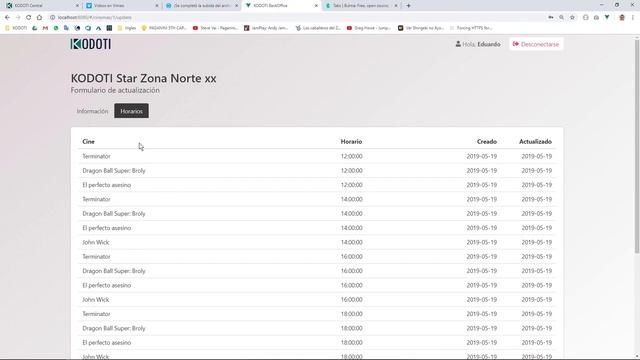
Task: Click the browser forward arrow
Action: click(x=18, y=18)
